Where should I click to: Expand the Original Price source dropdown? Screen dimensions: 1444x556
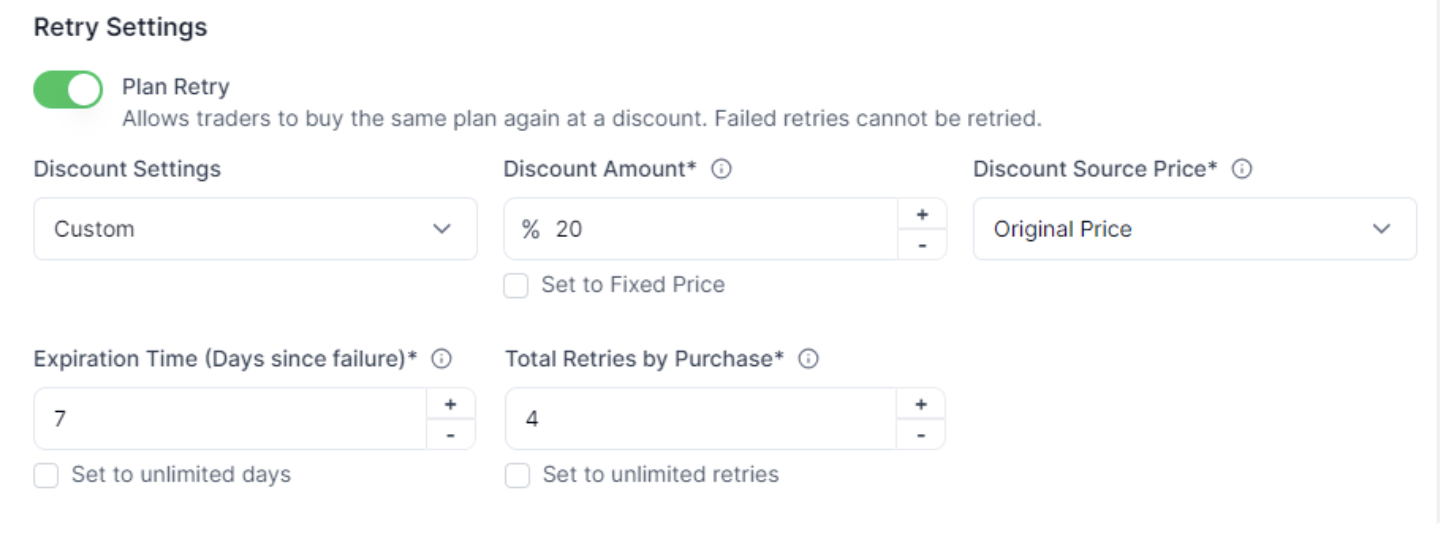1194,229
